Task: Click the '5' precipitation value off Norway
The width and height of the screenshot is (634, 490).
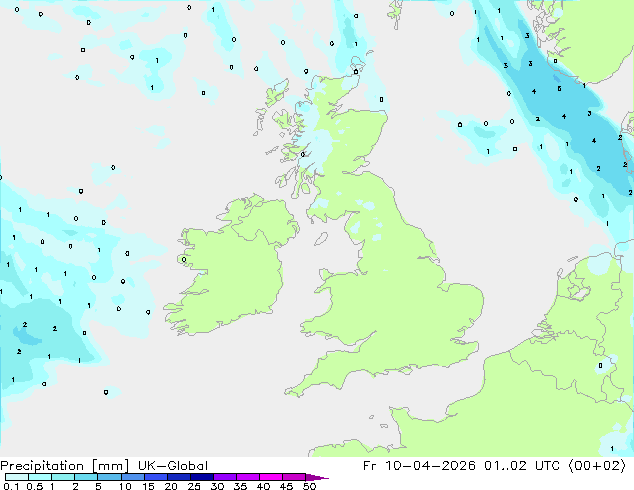Action: click(x=559, y=88)
